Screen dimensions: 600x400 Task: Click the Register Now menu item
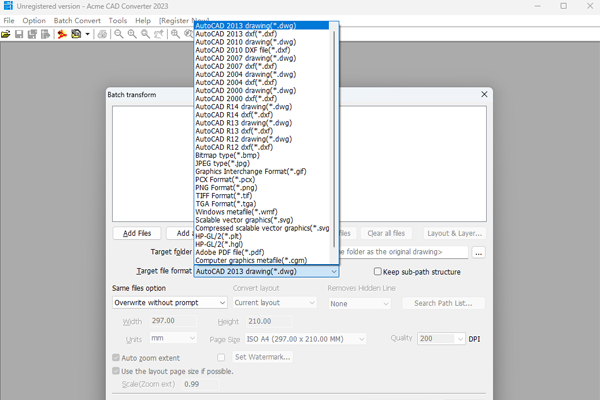click(x=184, y=21)
